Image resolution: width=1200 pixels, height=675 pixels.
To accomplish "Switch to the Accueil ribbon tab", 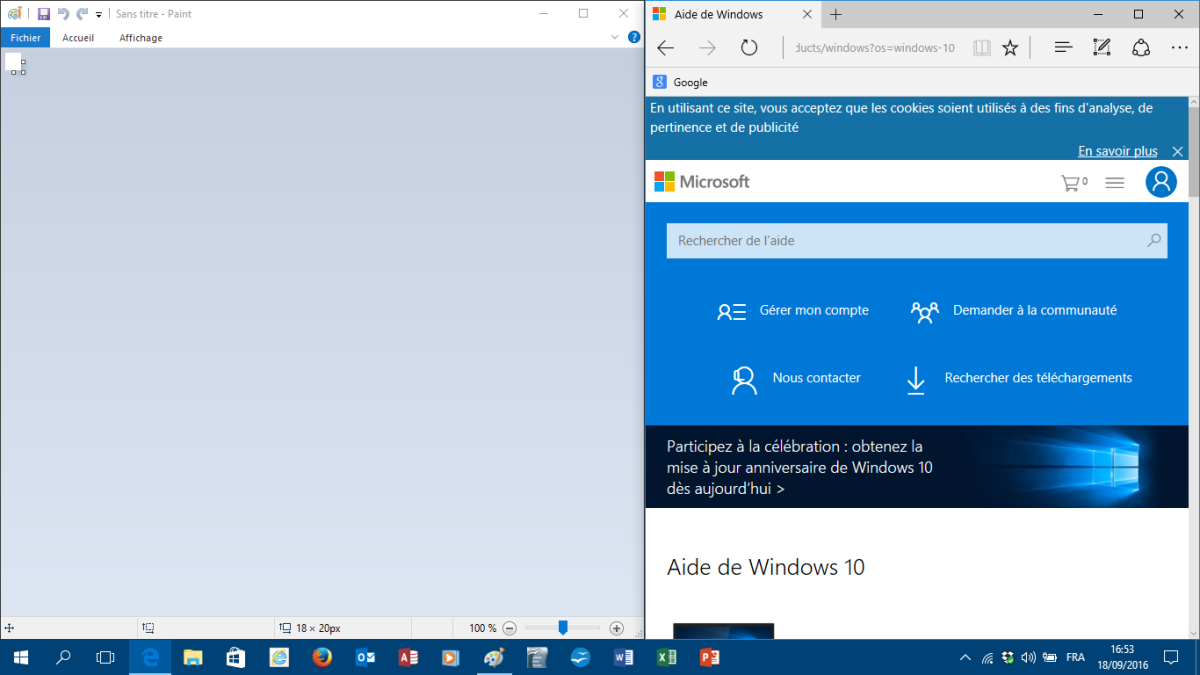I will tap(78, 38).
